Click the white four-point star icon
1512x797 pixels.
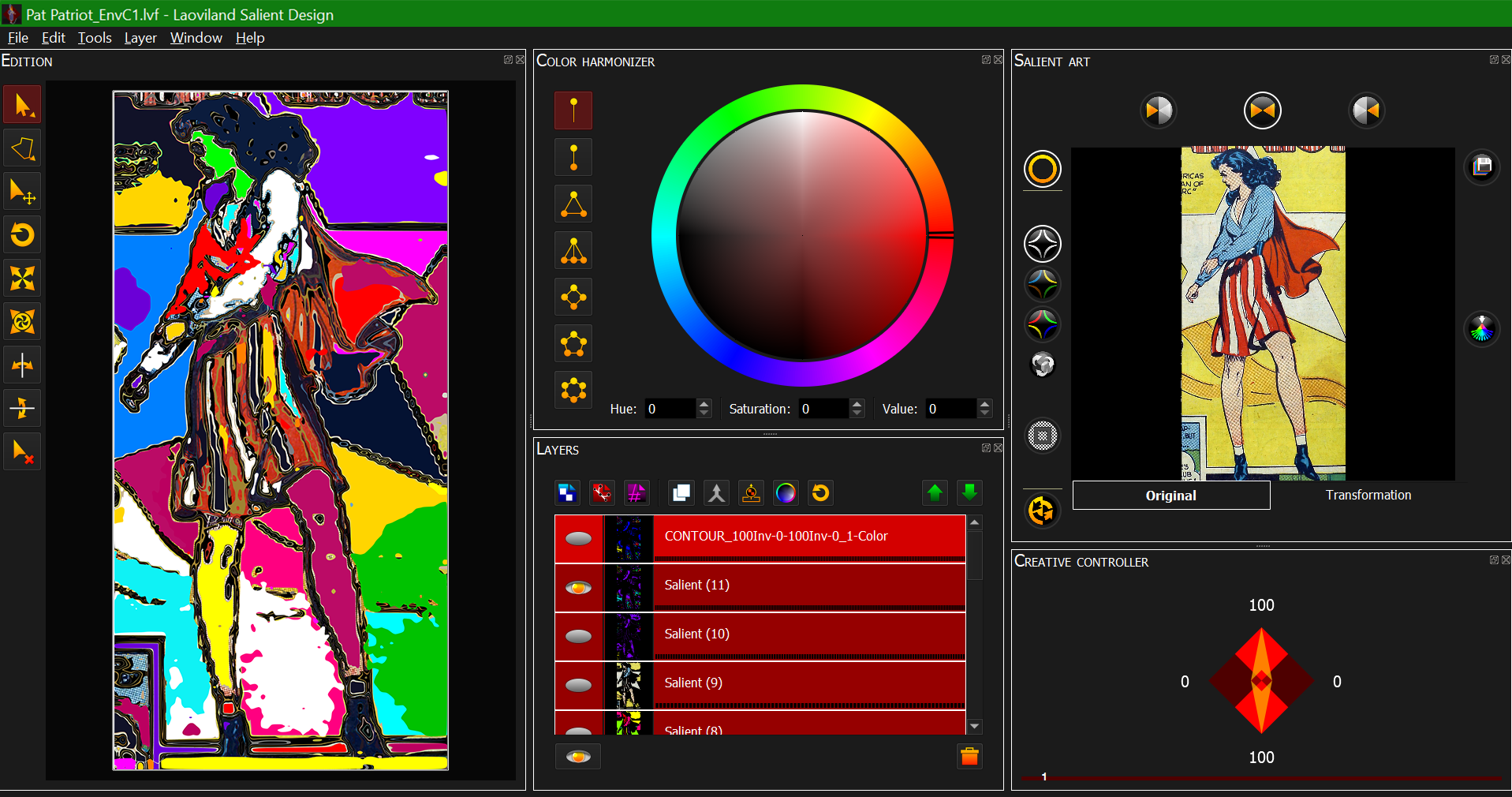(x=1042, y=243)
